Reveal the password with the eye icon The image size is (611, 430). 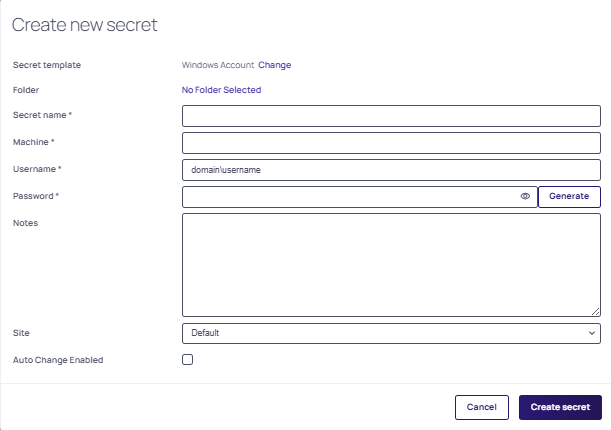click(x=525, y=197)
